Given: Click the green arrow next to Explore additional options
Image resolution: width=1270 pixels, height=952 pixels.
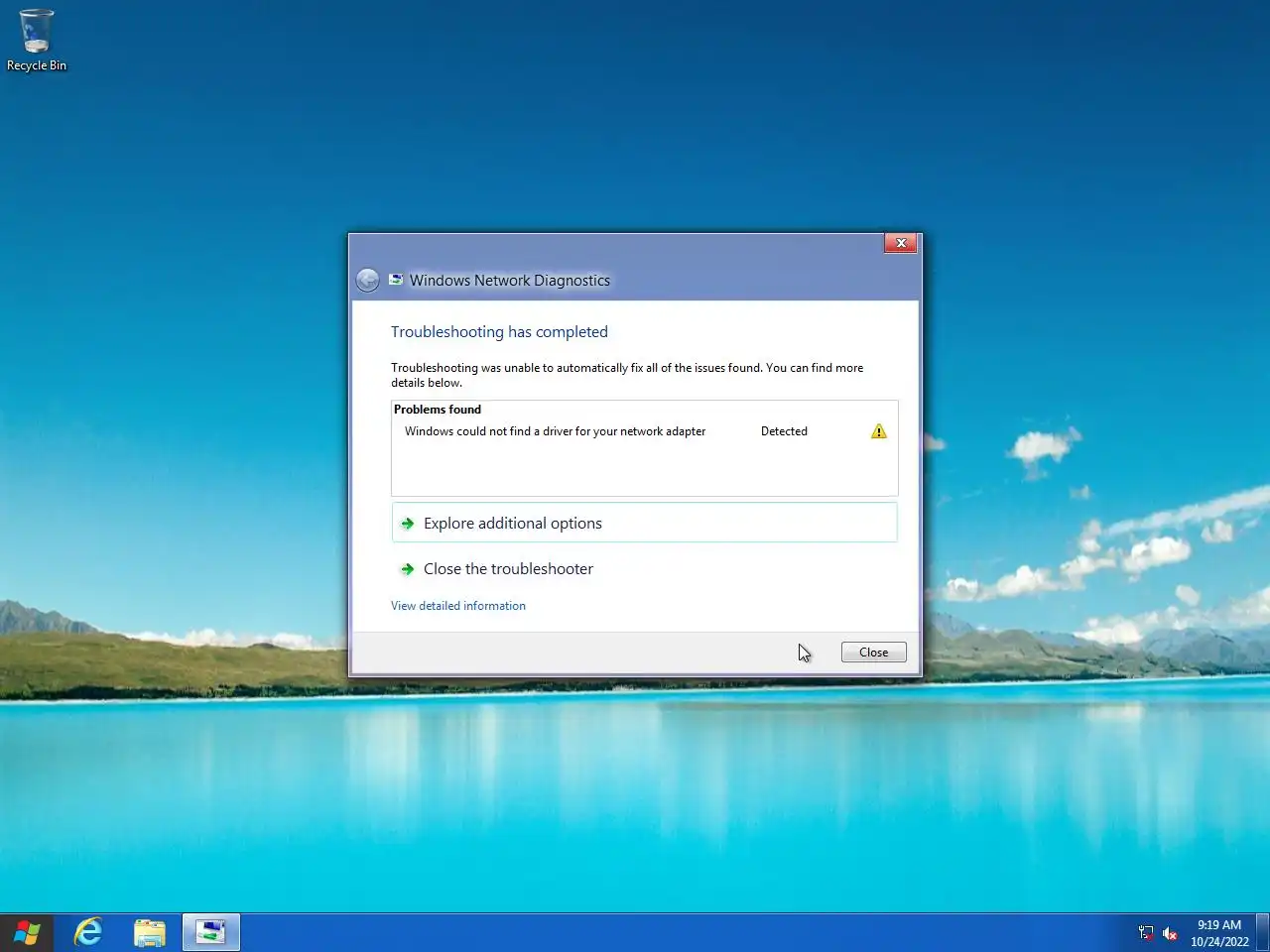Looking at the screenshot, I should point(407,524).
